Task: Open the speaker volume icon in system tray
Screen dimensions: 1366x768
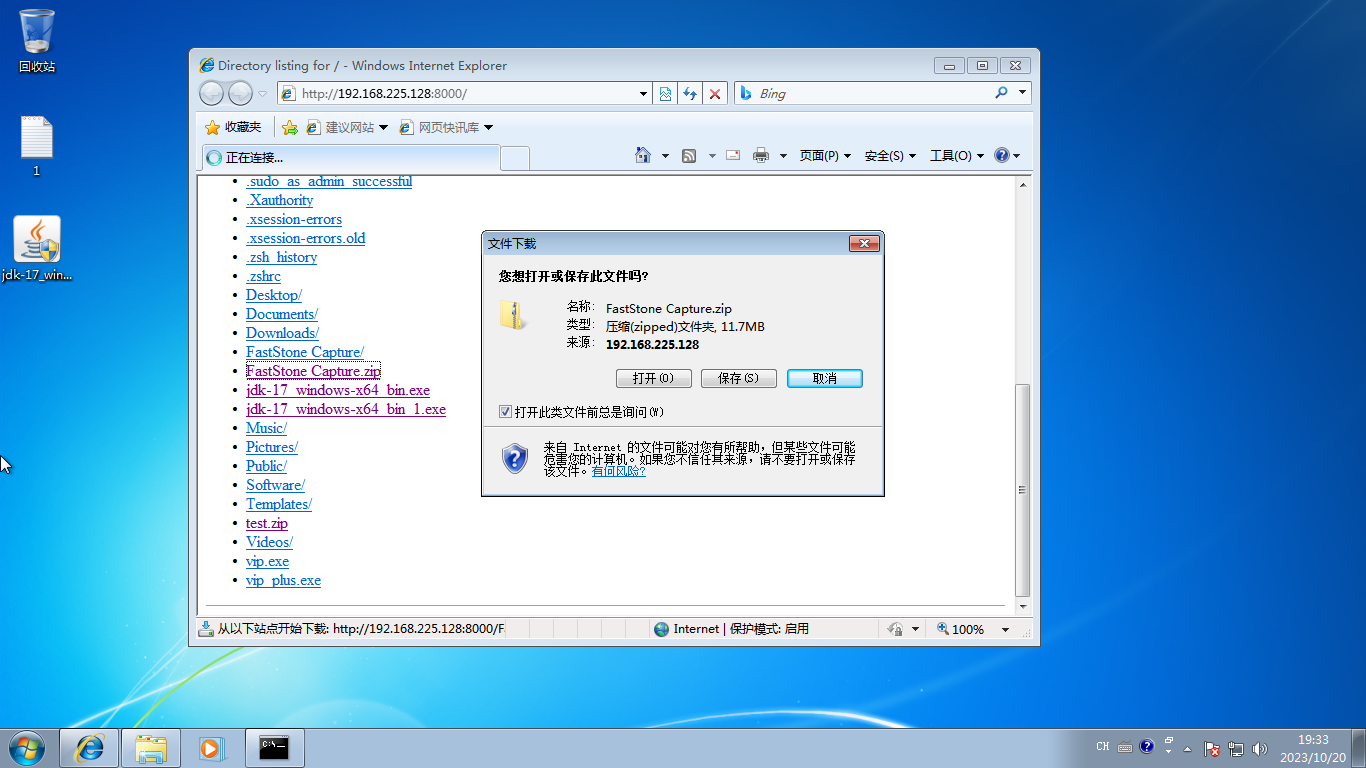Action: coord(1261,748)
